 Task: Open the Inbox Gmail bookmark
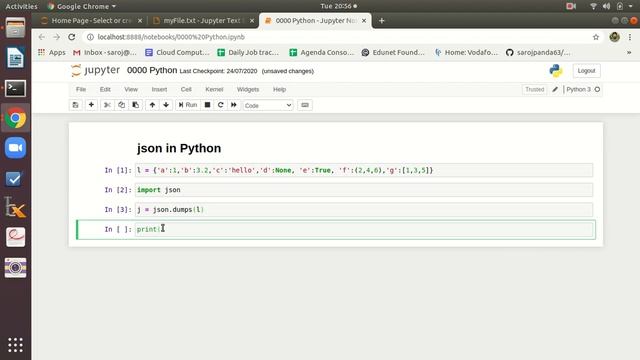104,52
